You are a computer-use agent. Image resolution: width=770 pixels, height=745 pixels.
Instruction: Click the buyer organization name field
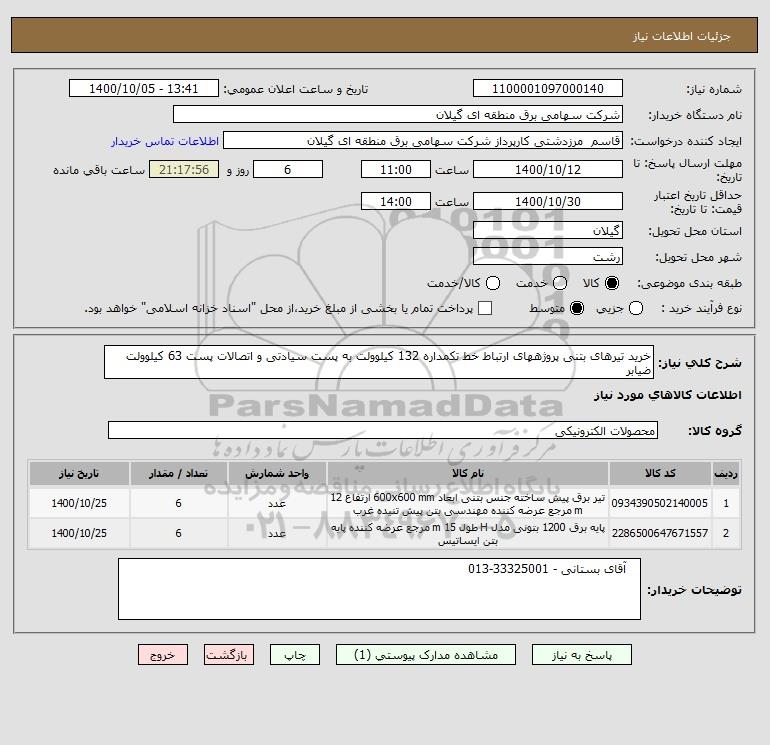coord(398,114)
